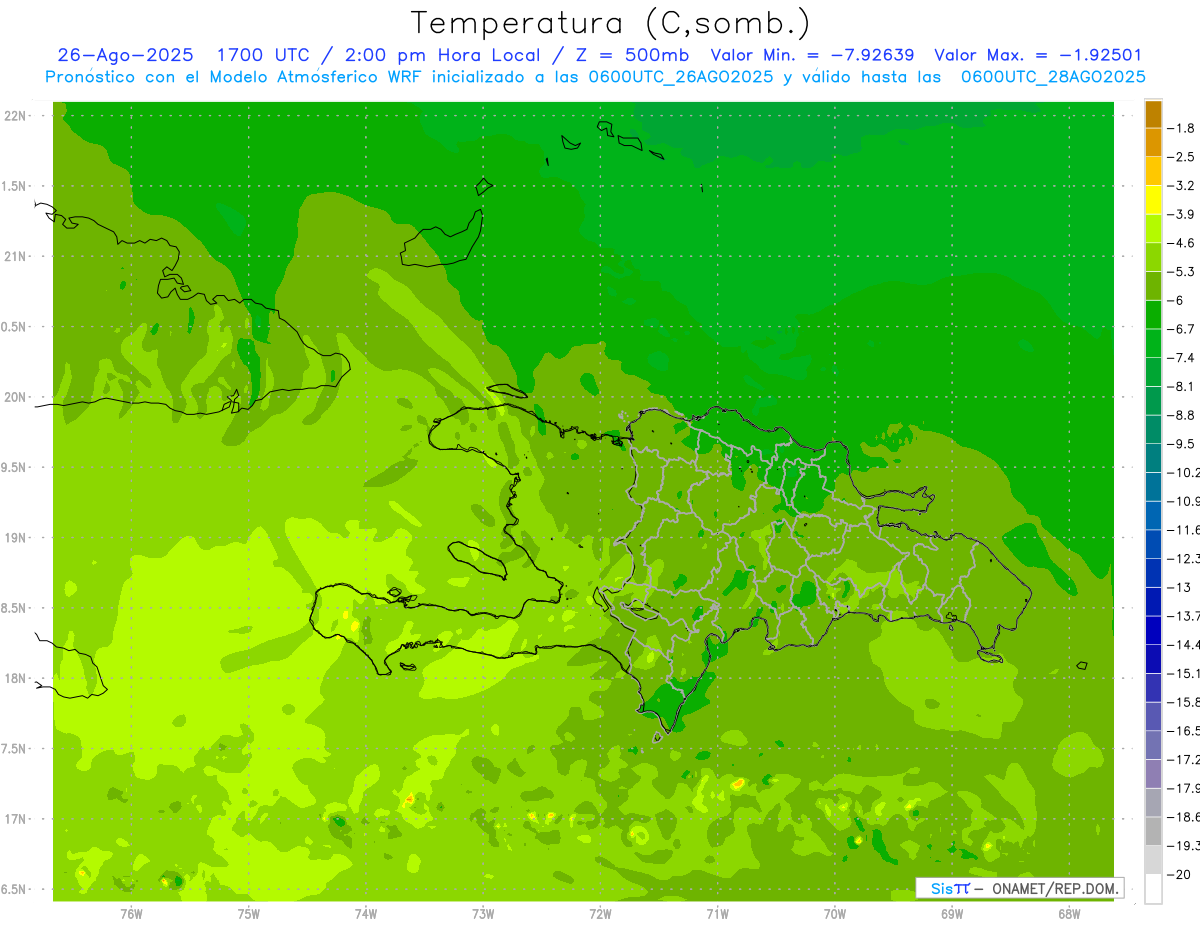Pick the yellow swatch between -3.2 and -3.9
The height and width of the screenshot is (927, 1200).
click(1153, 200)
